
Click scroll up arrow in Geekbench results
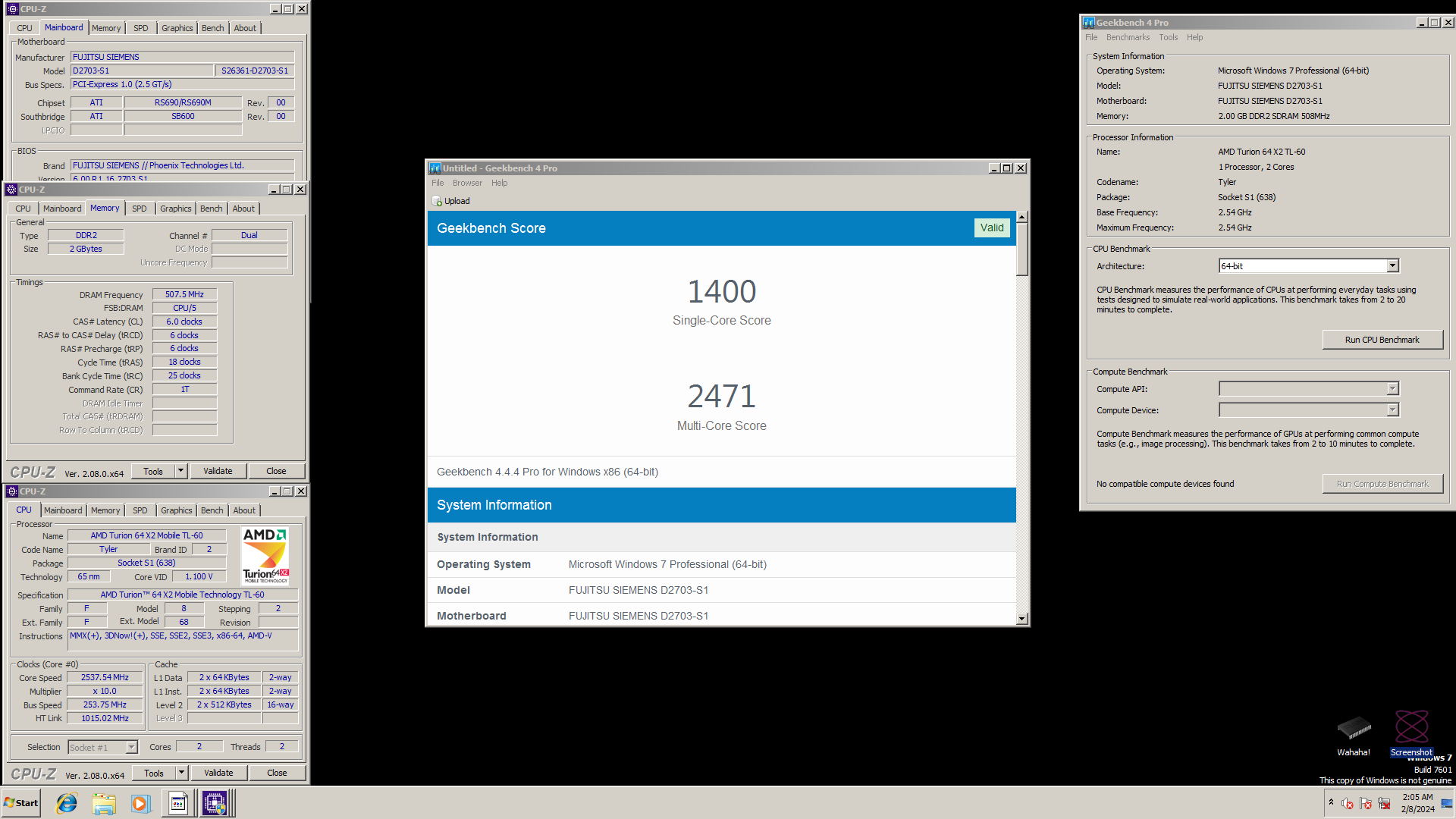point(1021,217)
